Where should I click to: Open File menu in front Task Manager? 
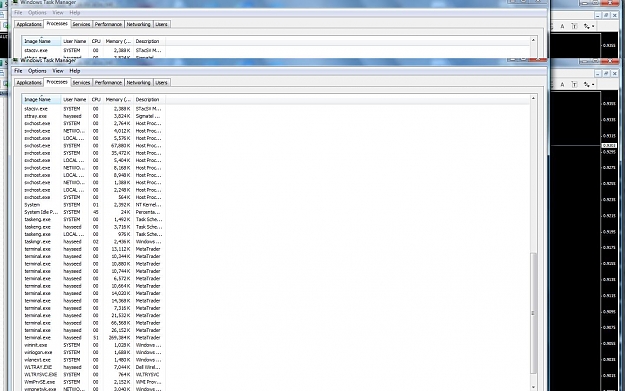point(18,71)
